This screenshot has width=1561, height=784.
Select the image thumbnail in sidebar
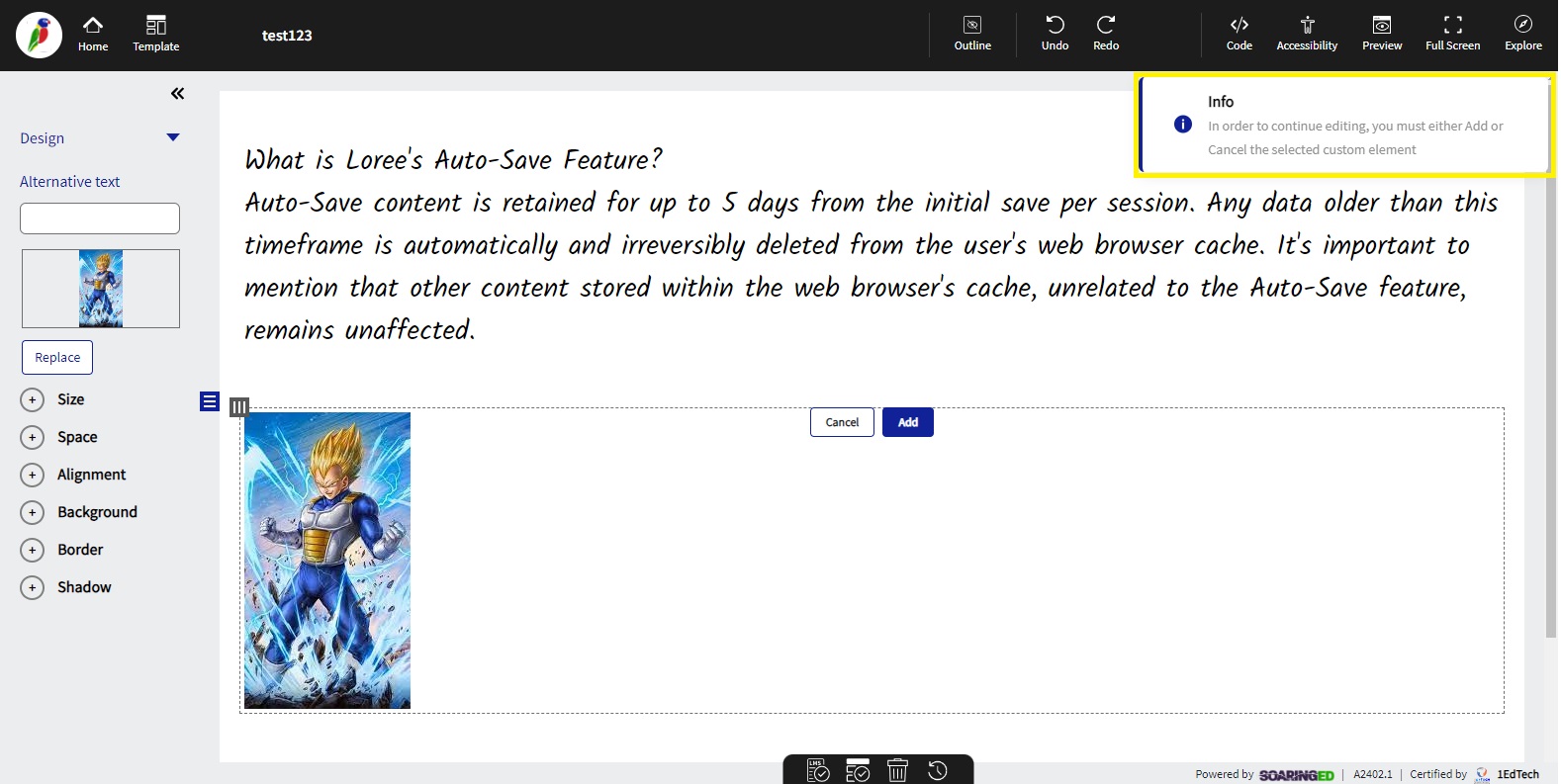click(101, 289)
